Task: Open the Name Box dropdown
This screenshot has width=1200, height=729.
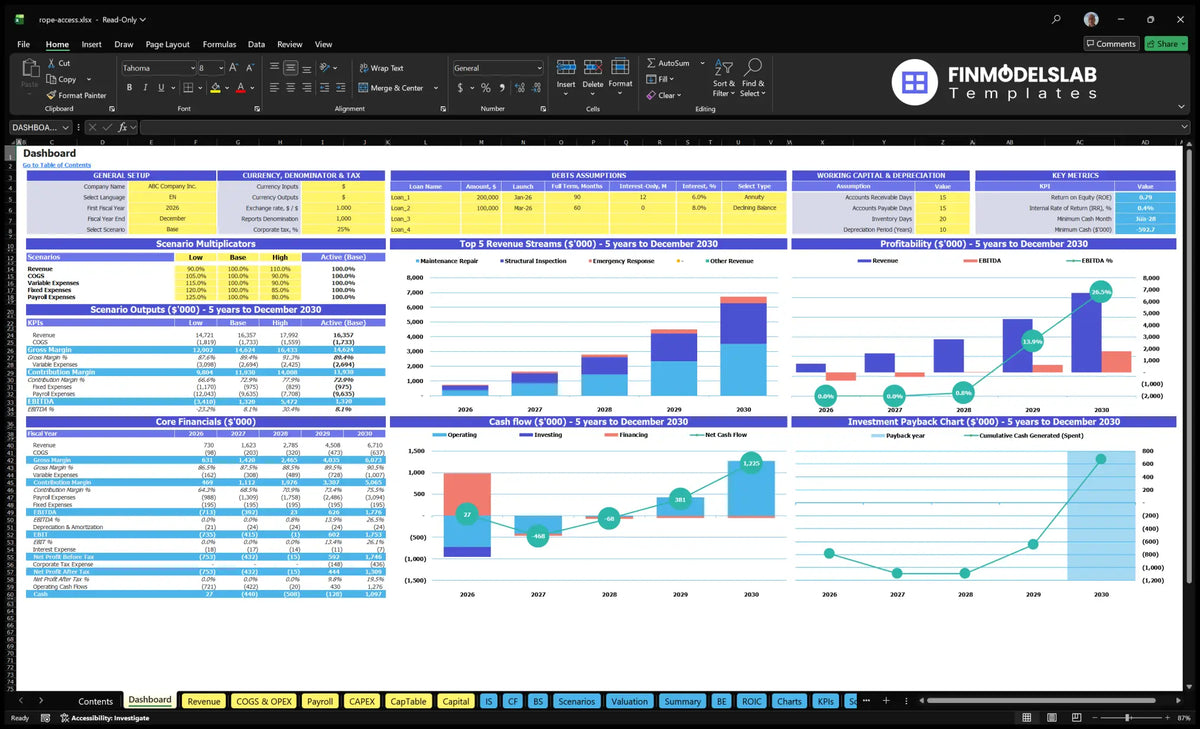Action: 66,128
